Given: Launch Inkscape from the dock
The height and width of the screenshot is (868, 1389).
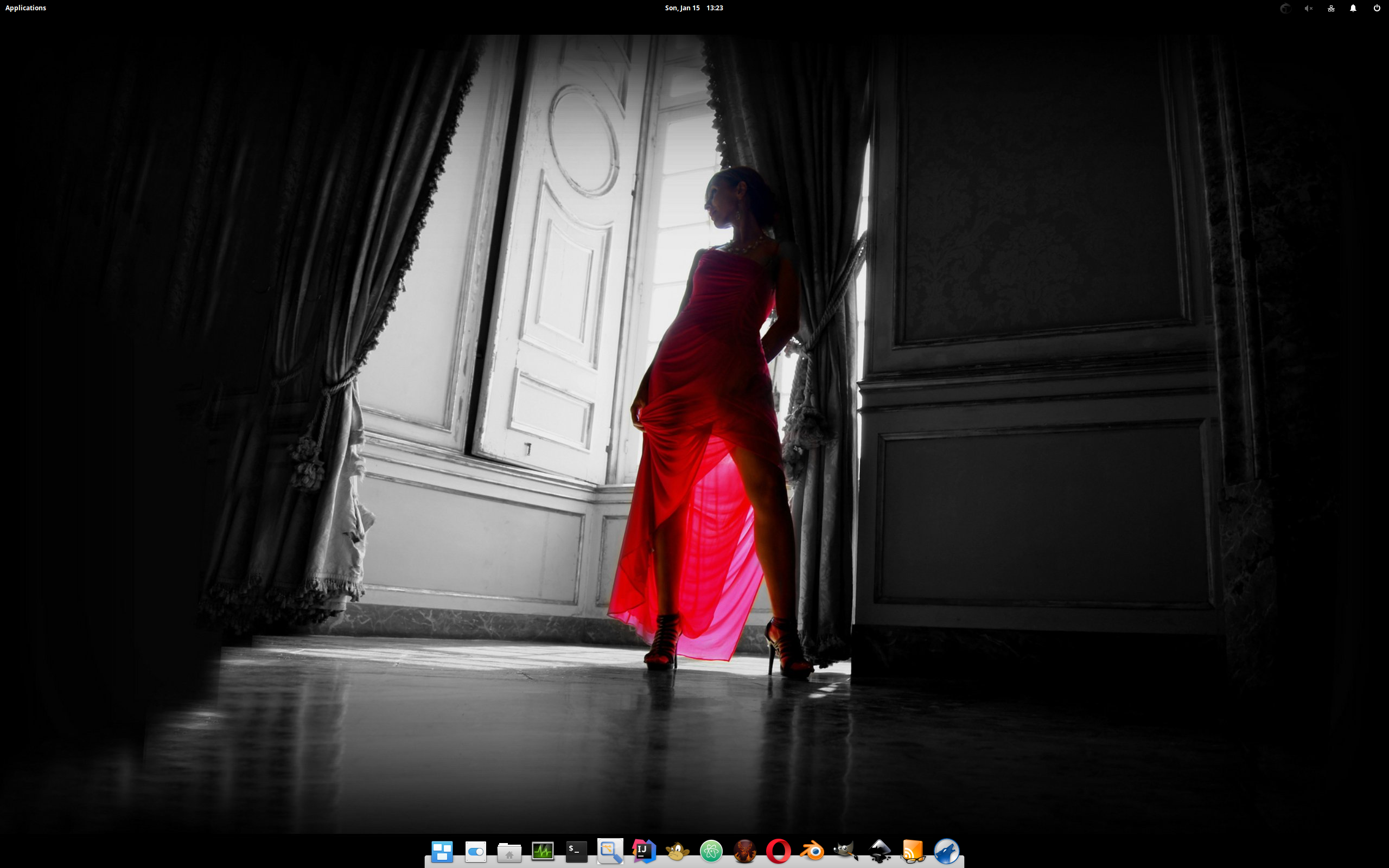Looking at the screenshot, I should (x=880, y=851).
